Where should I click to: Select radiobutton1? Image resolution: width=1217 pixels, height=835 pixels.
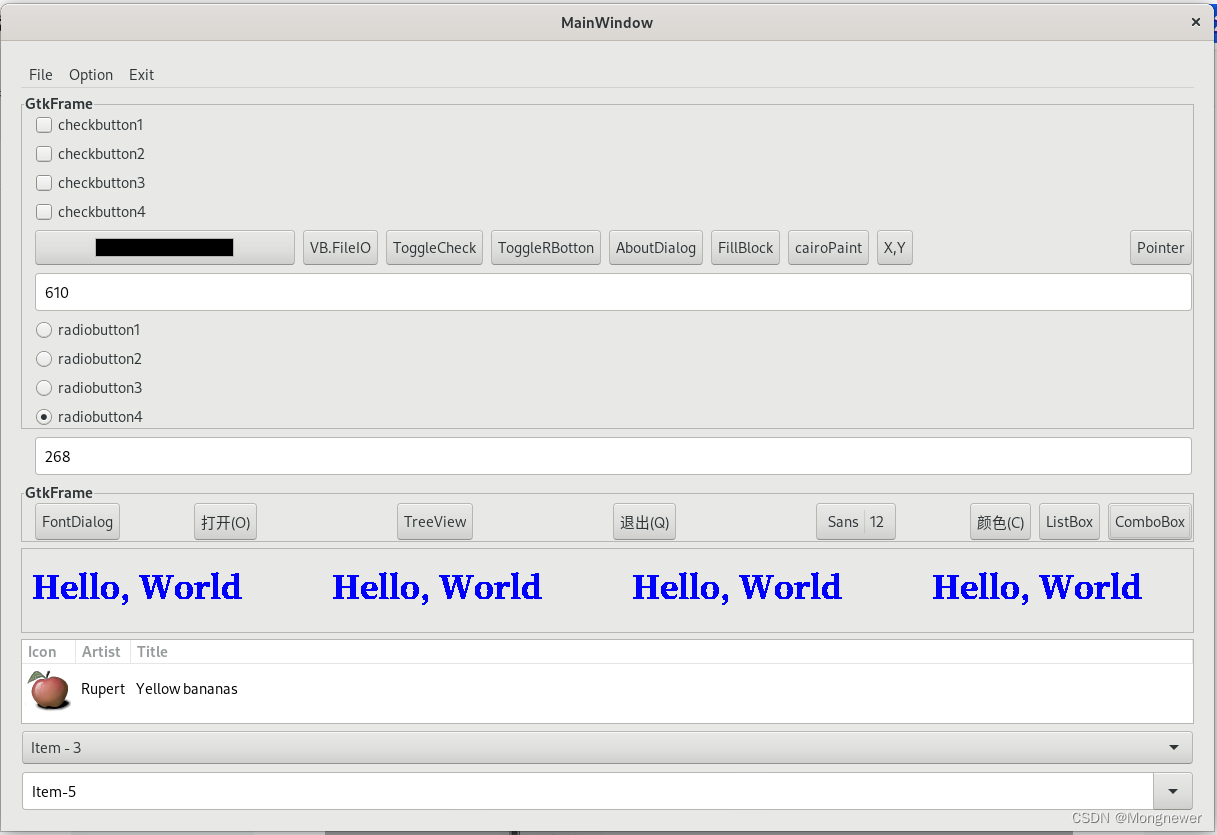pos(44,329)
